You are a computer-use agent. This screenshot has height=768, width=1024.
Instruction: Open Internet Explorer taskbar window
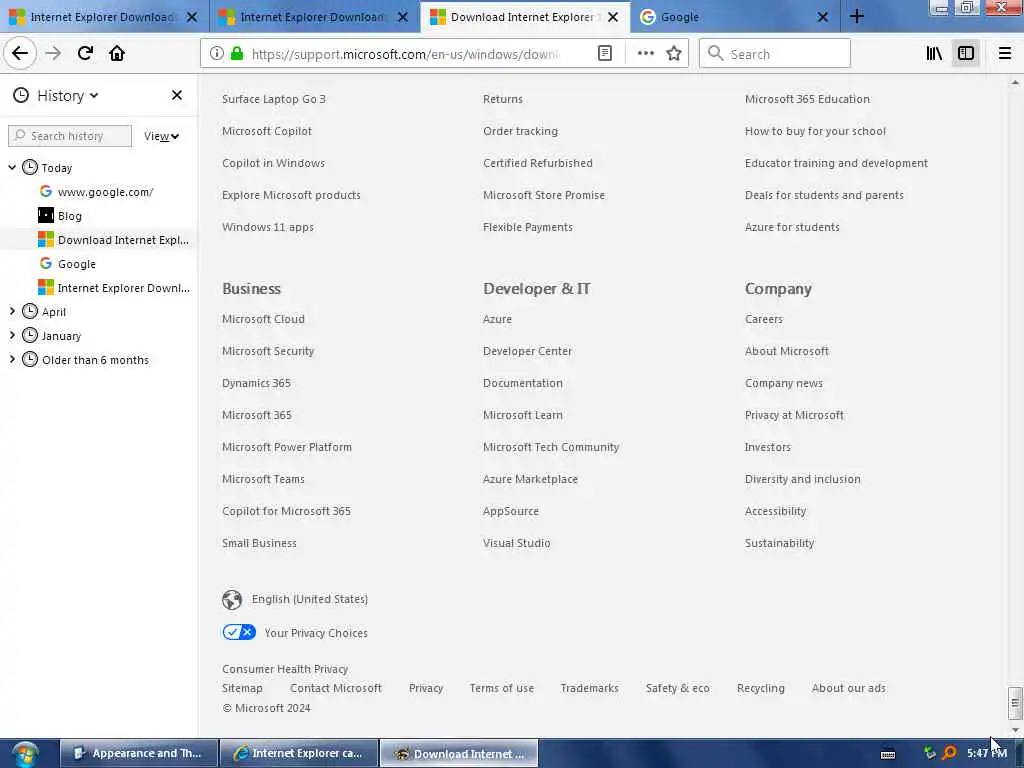(299, 754)
